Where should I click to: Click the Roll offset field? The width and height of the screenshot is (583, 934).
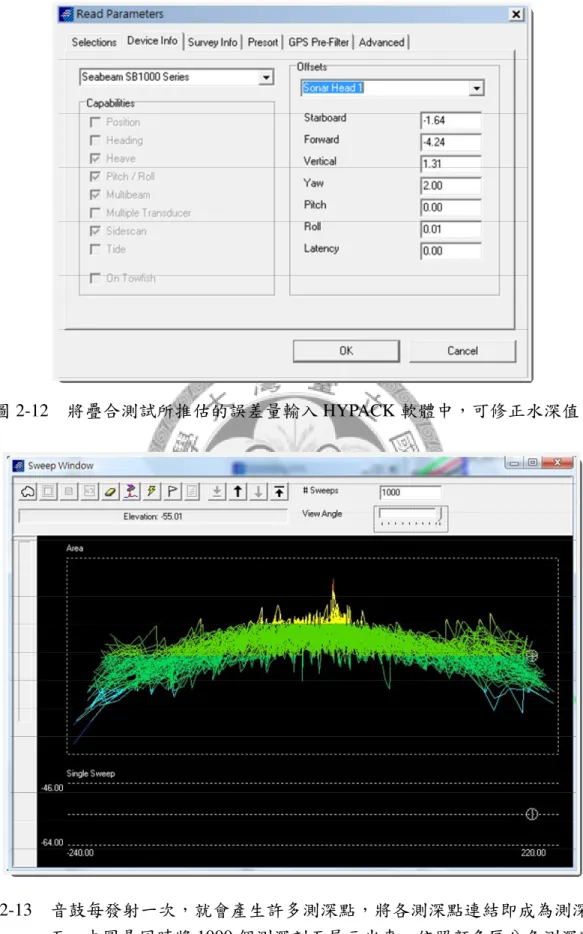450,229
